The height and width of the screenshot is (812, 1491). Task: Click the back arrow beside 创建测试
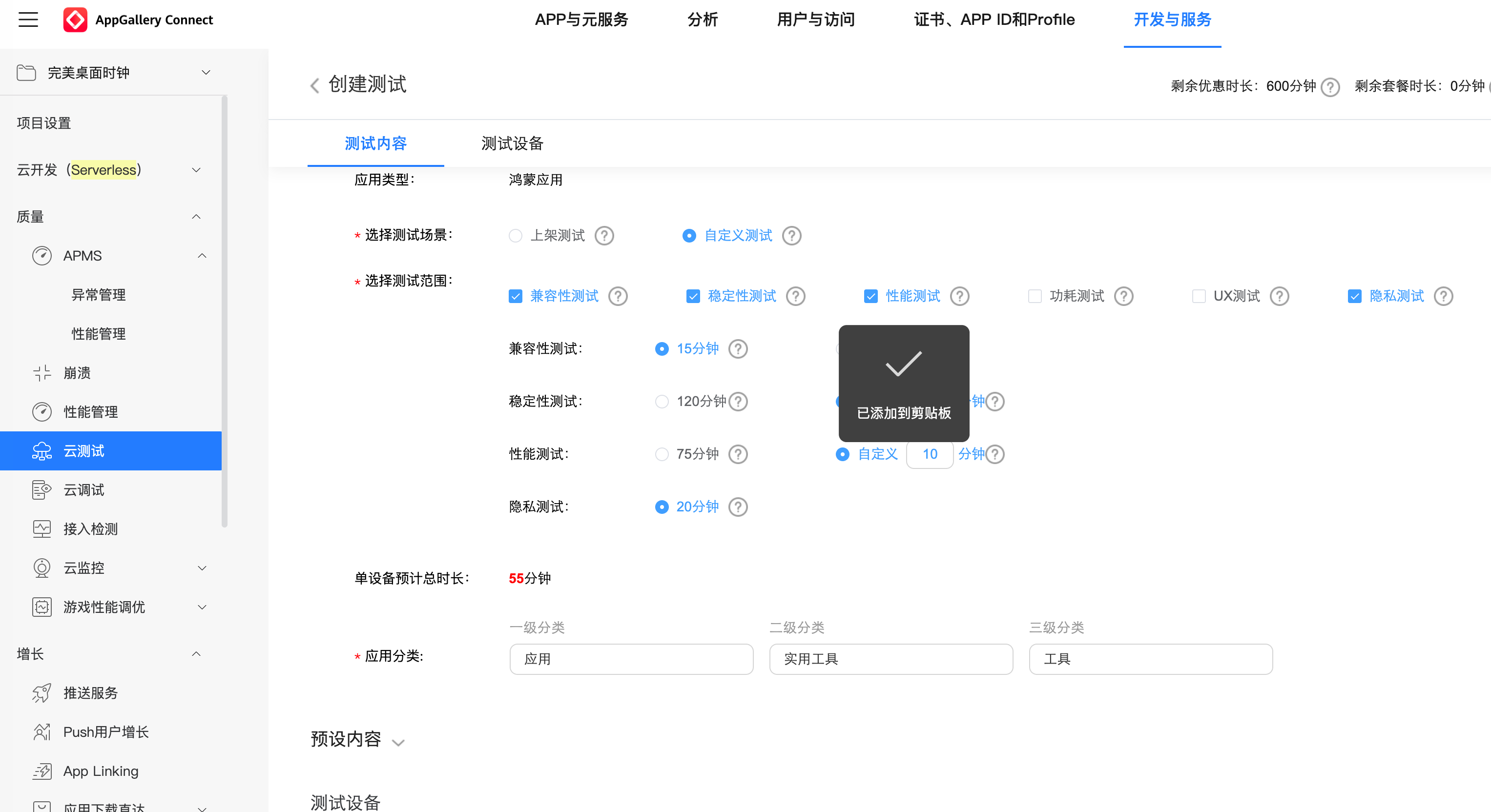(314, 85)
